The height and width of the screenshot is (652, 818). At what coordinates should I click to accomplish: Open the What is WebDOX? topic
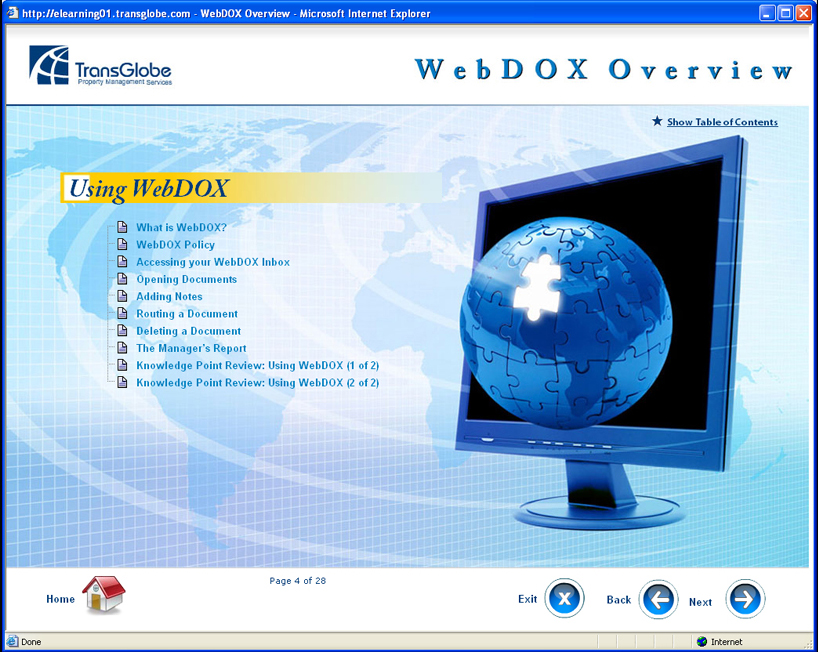(182, 227)
